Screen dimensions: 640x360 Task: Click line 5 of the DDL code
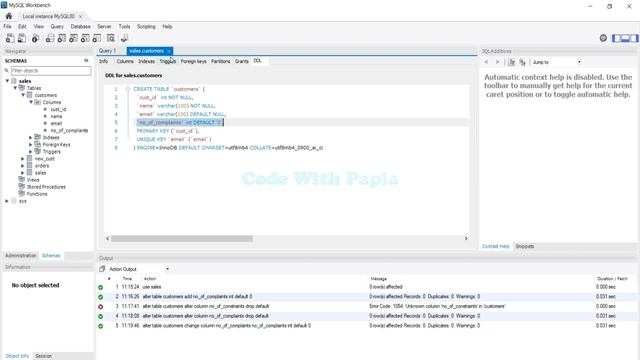[180, 122]
